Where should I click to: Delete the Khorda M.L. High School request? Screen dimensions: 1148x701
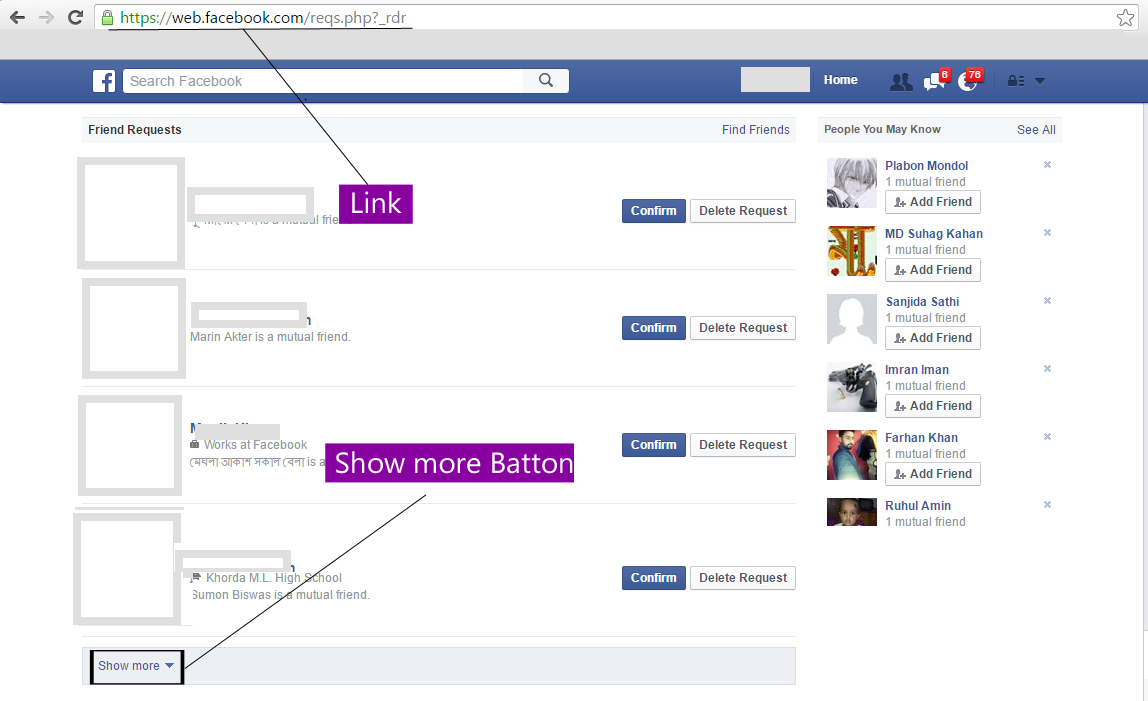tap(742, 578)
